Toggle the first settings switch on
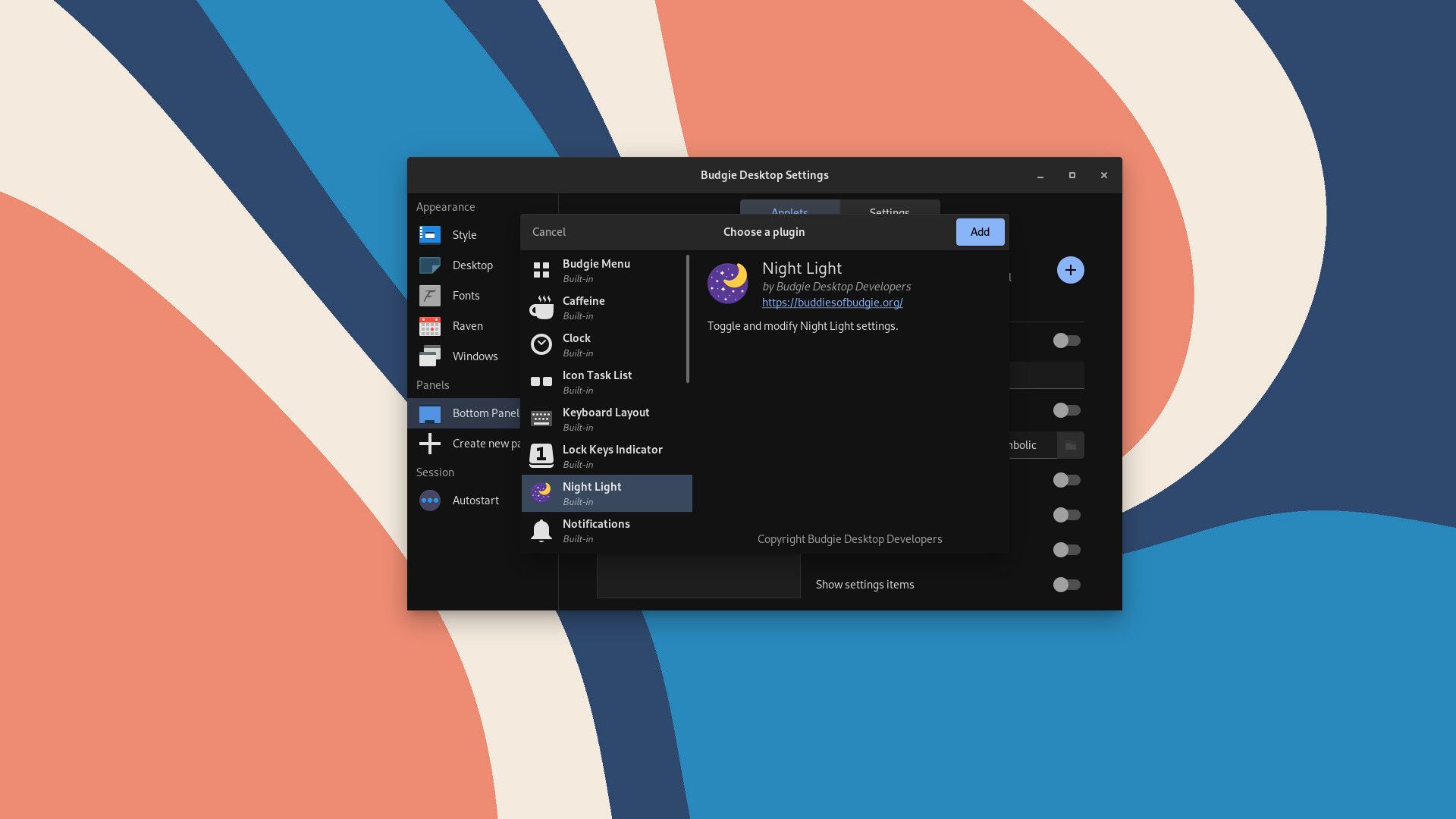The height and width of the screenshot is (819, 1456). 1066,340
